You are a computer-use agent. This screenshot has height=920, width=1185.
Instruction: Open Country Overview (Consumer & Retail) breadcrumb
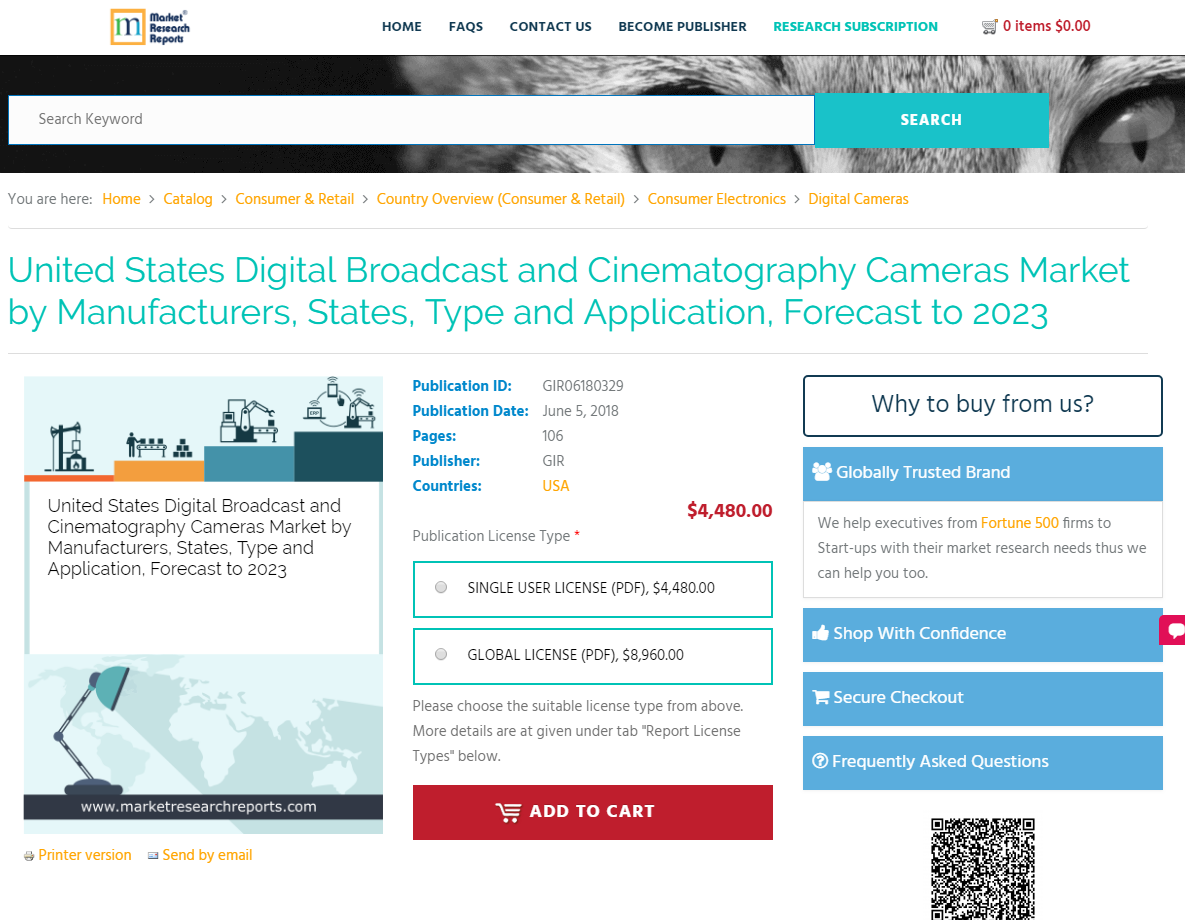coord(500,199)
